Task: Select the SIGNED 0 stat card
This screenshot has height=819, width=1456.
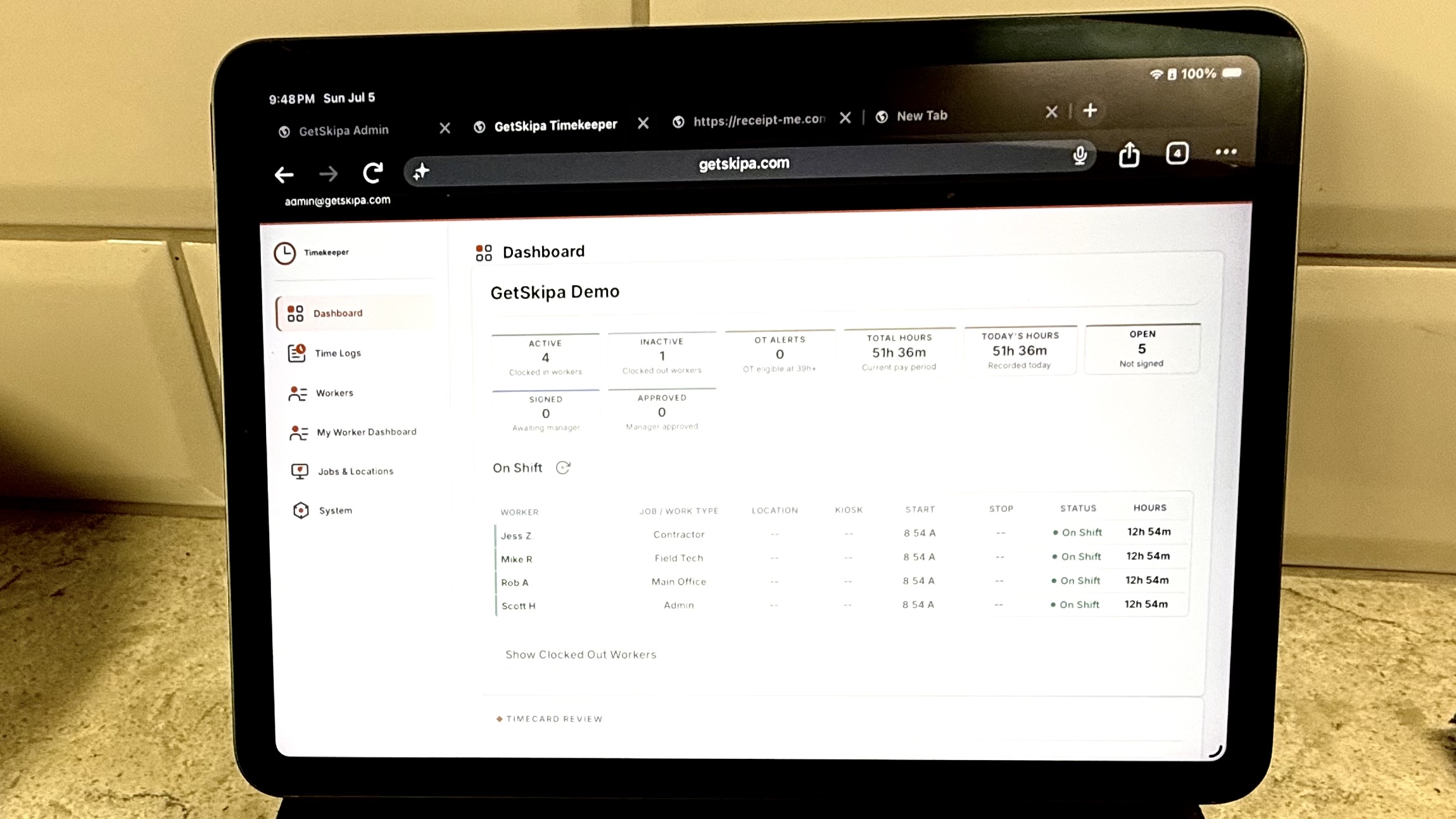Action: tap(546, 413)
